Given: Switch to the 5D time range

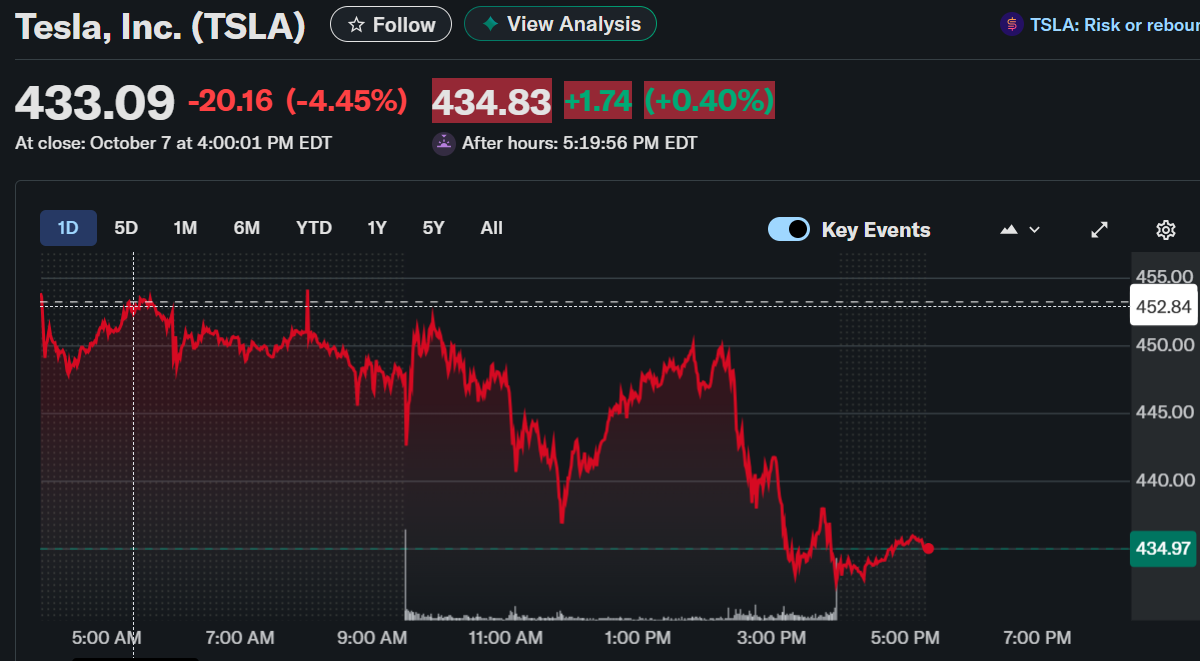Looking at the screenshot, I should click(x=126, y=228).
